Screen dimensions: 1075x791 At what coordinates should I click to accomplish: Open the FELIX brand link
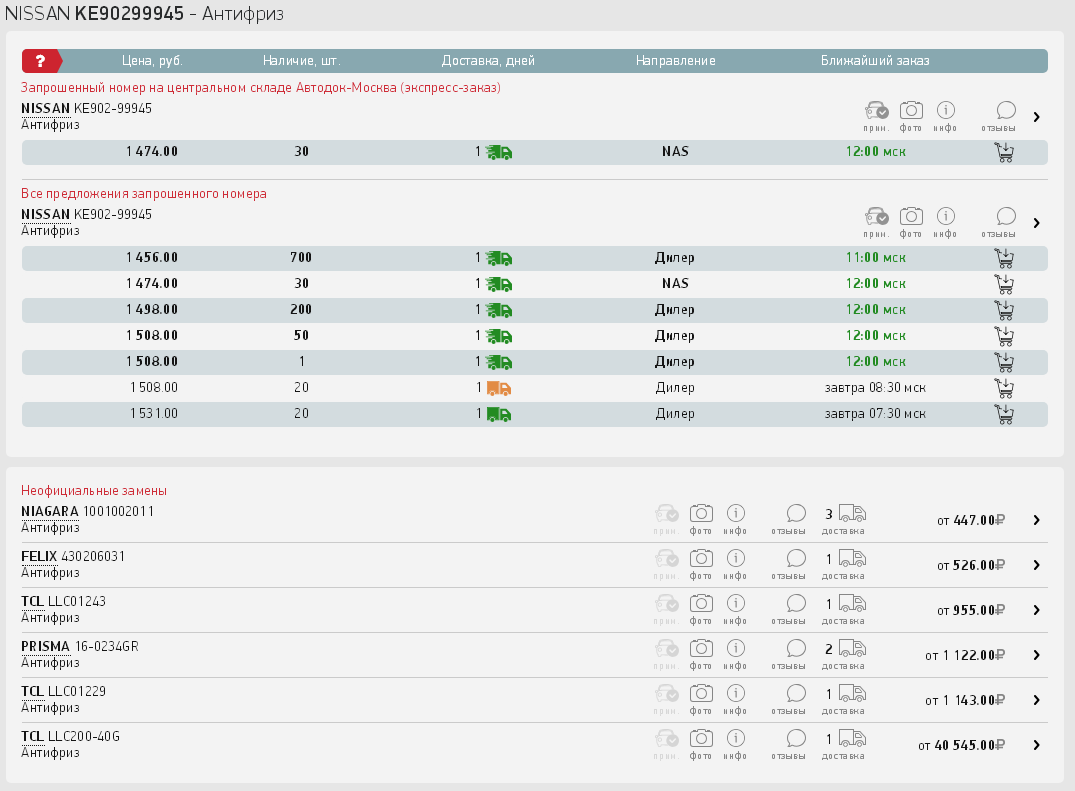39,557
